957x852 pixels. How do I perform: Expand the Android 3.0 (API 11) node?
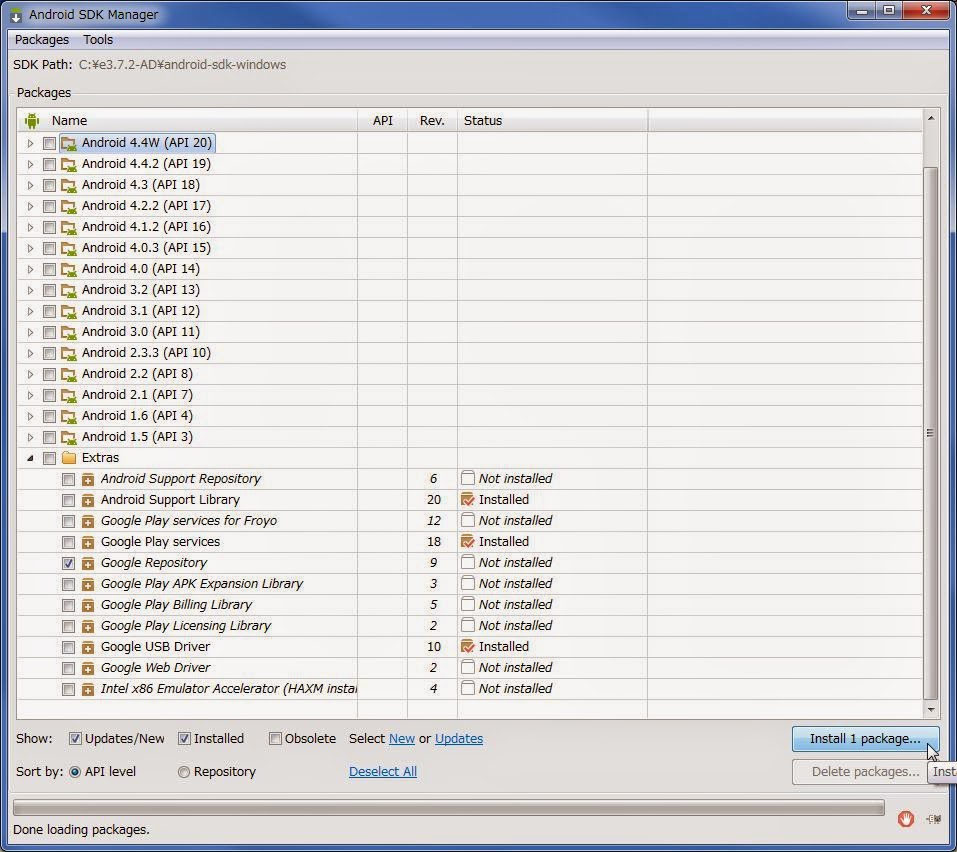[30, 333]
